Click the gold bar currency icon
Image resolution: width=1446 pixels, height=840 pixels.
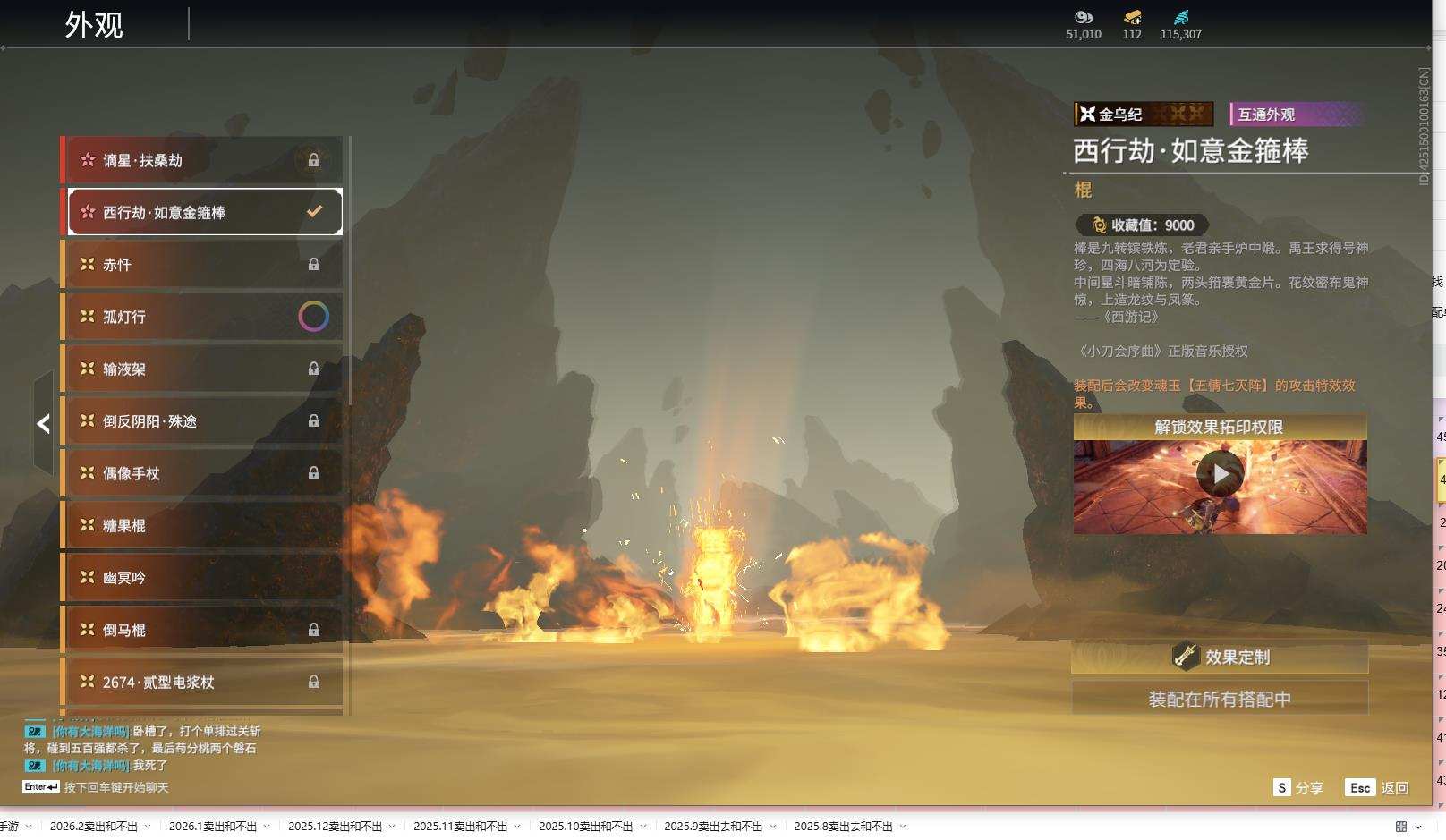pos(1132,17)
